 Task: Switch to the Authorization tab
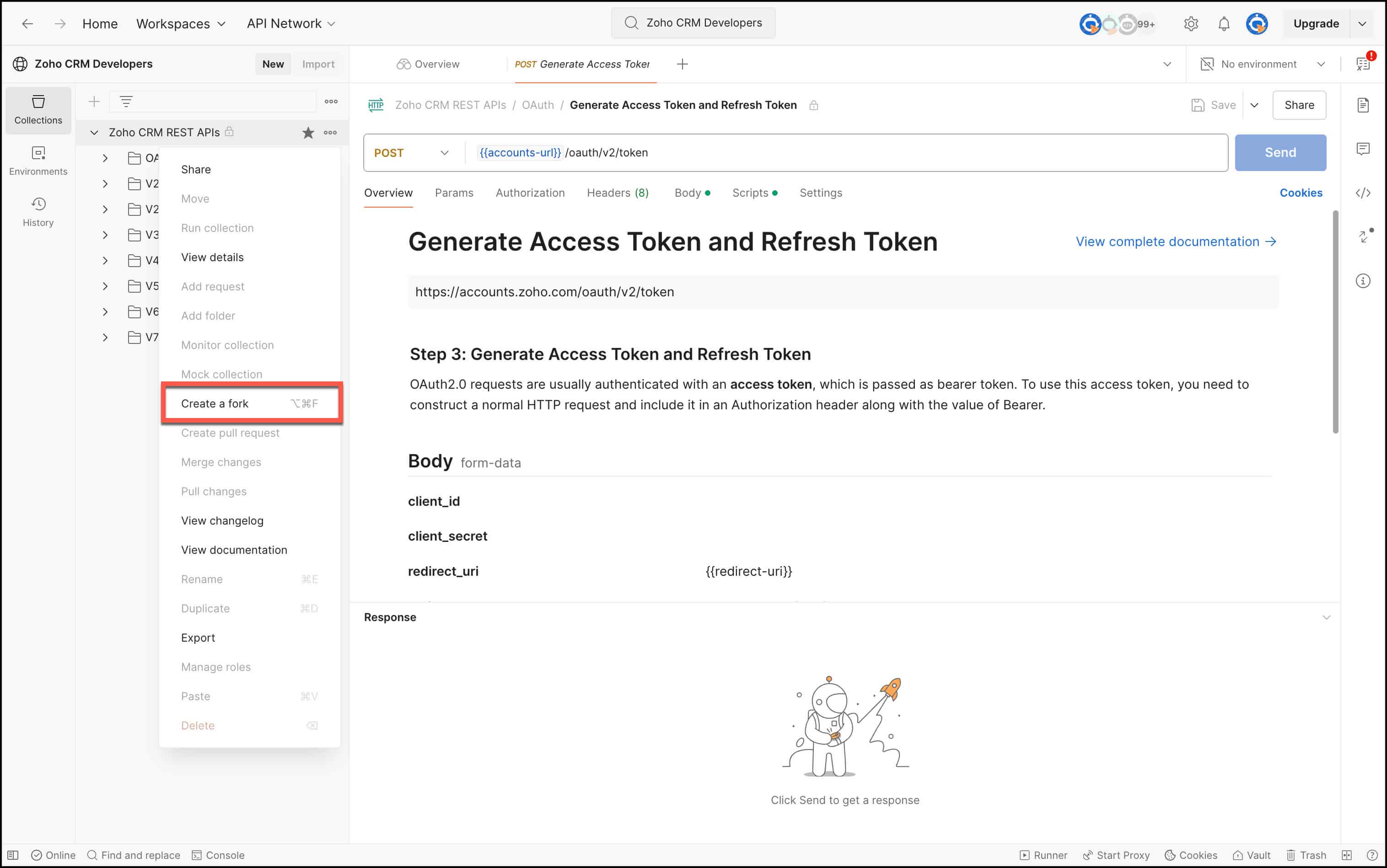530,193
